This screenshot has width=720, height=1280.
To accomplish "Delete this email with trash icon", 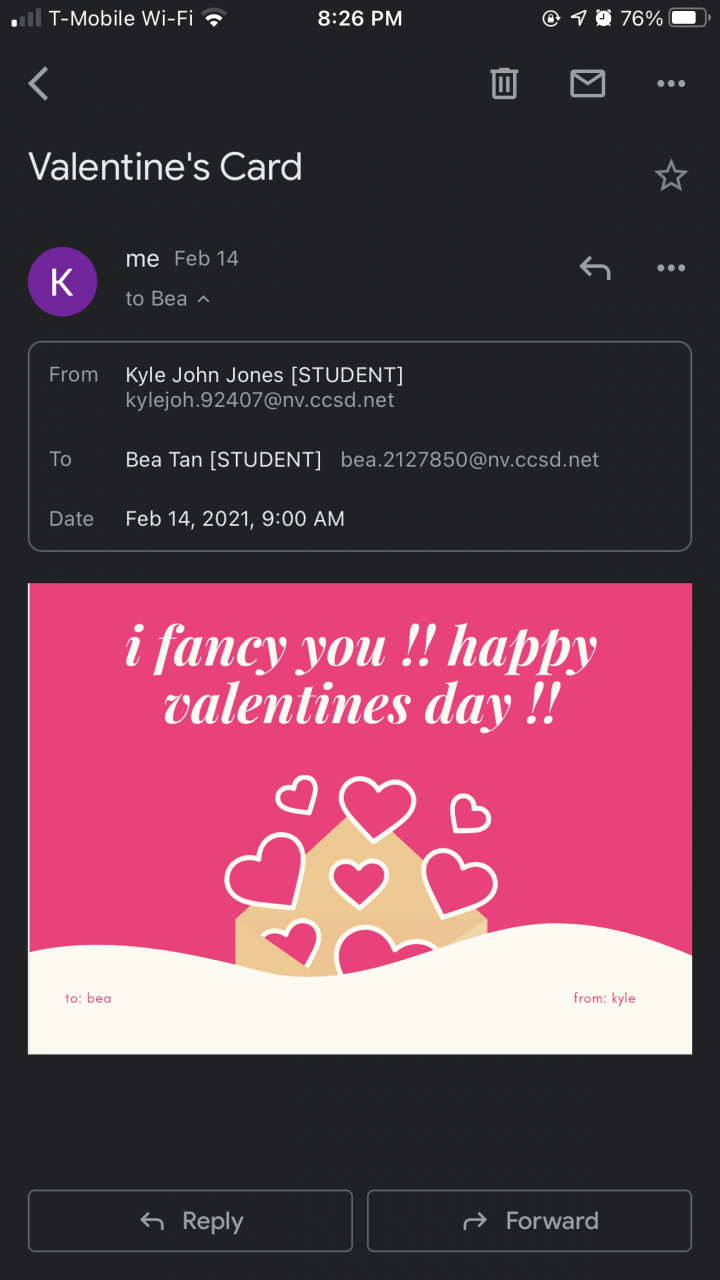I will pyautogui.click(x=504, y=84).
